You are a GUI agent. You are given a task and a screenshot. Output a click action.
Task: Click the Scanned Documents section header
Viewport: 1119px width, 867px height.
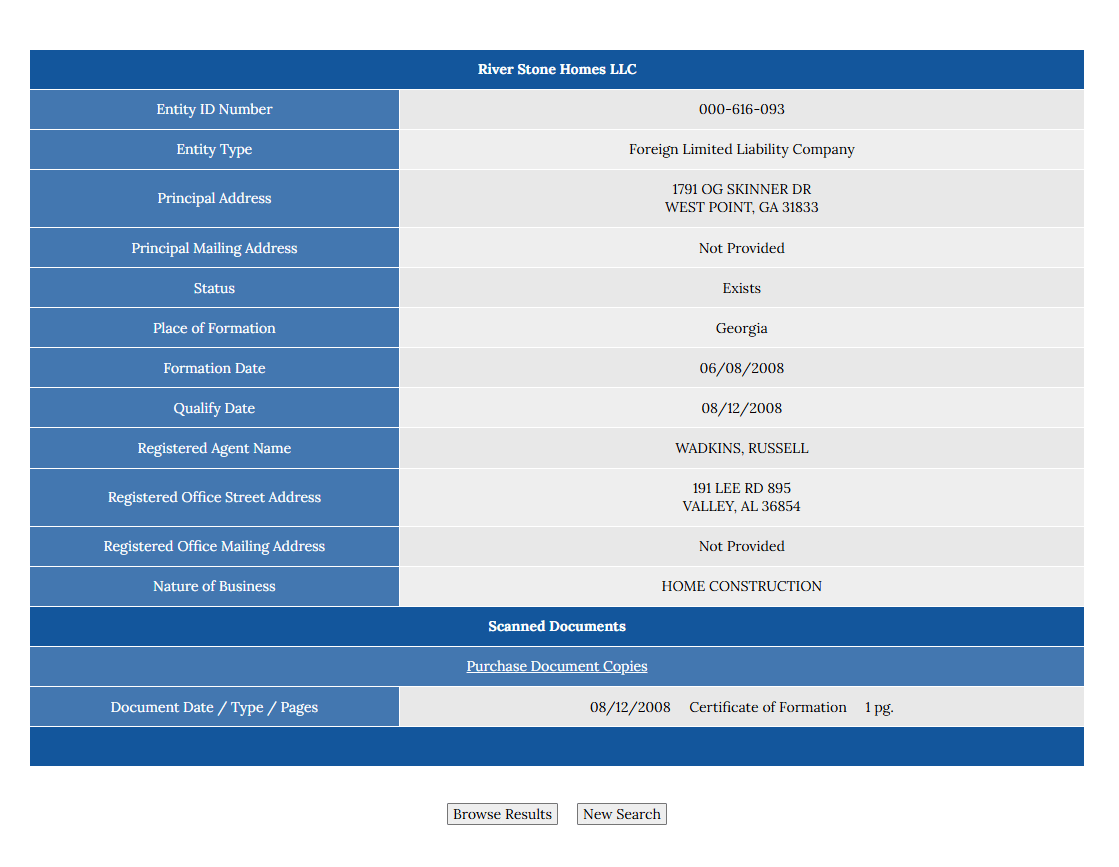[x=557, y=626]
